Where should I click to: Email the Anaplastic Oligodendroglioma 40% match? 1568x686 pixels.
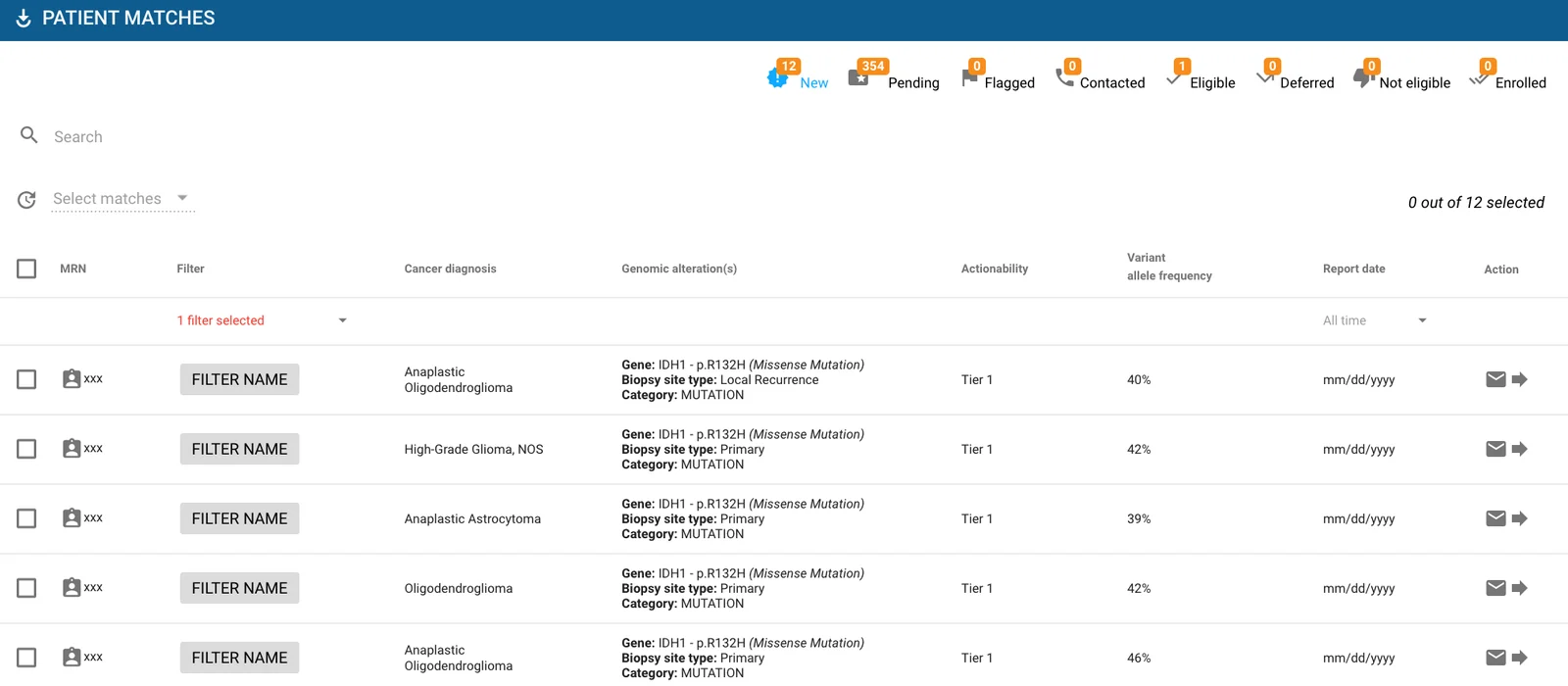point(1495,379)
